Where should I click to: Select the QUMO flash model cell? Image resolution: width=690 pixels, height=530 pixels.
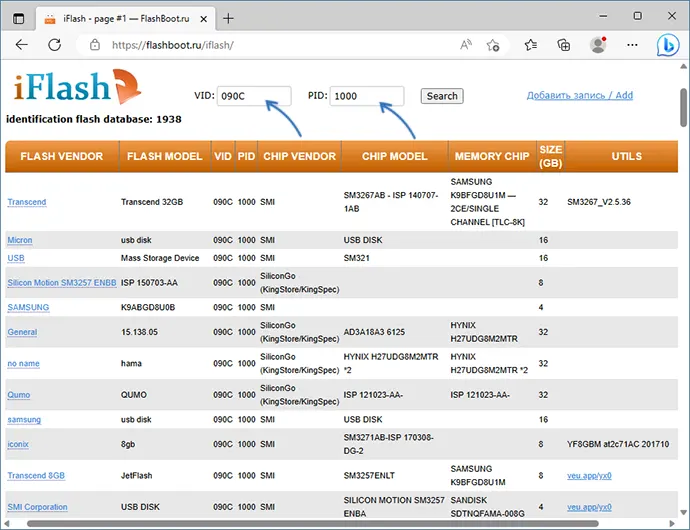tap(134, 395)
